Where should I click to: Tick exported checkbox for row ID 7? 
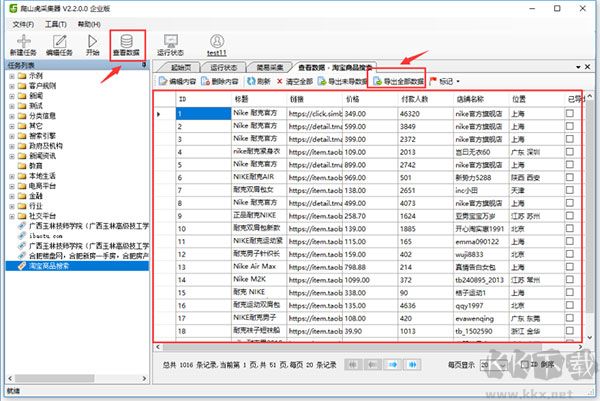570,190
